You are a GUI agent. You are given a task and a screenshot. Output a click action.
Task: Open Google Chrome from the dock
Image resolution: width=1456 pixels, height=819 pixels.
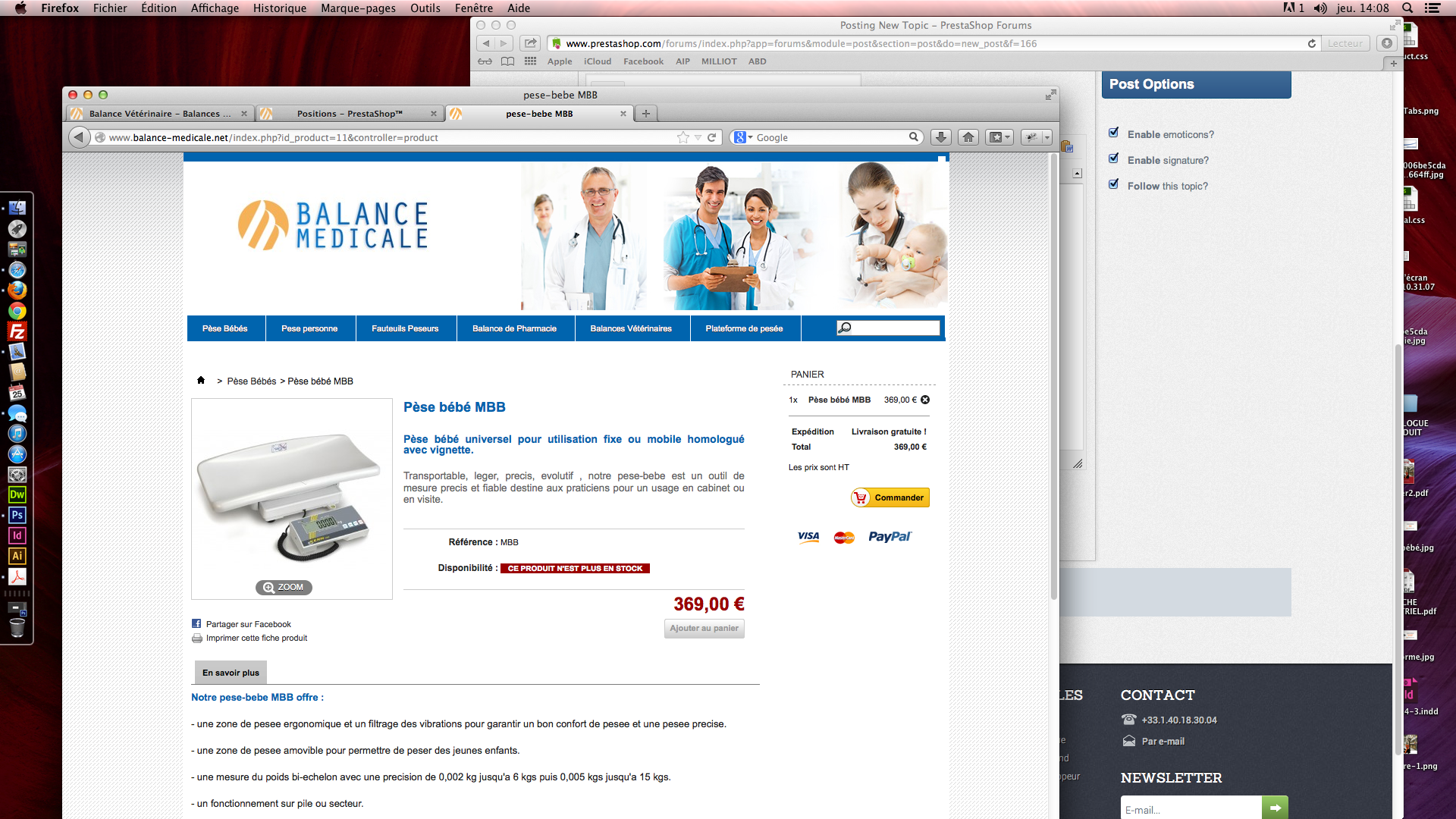tap(17, 311)
